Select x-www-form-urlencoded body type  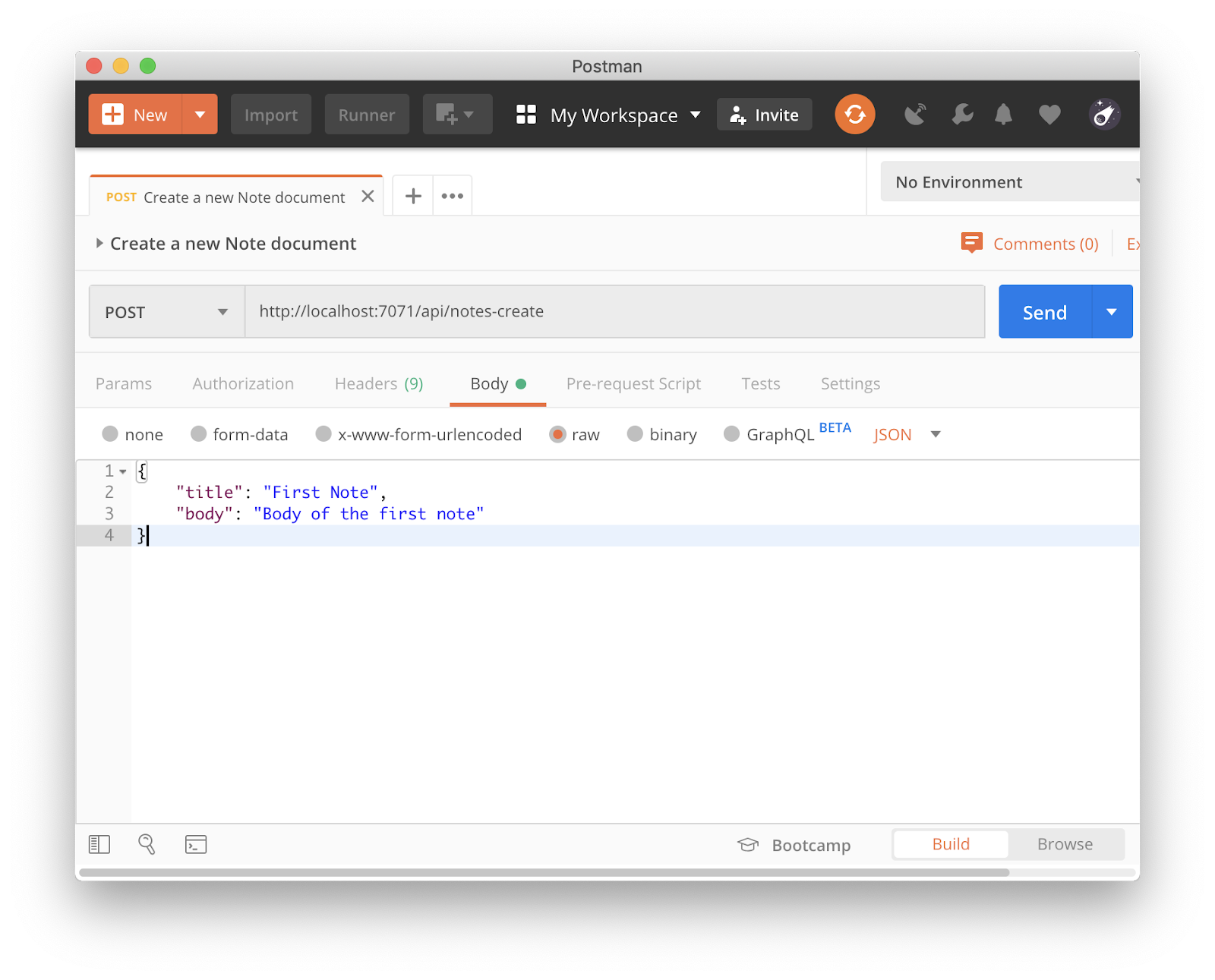pos(323,433)
